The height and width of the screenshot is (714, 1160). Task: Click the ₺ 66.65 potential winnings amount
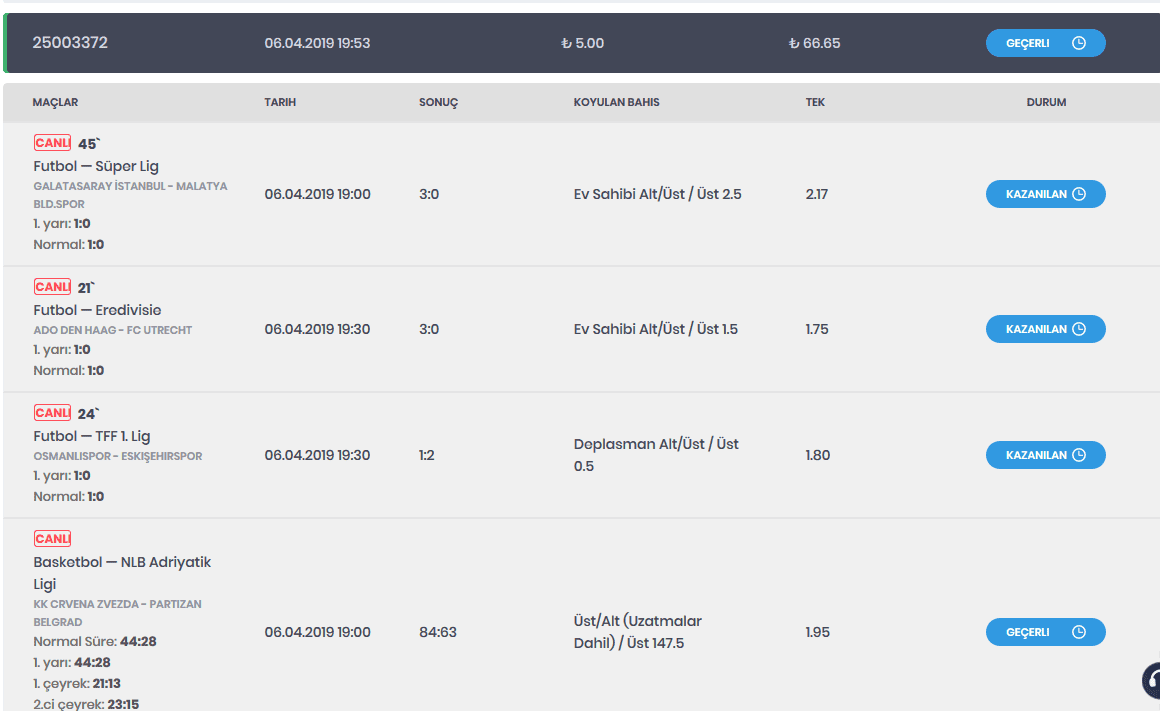(814, 43)
